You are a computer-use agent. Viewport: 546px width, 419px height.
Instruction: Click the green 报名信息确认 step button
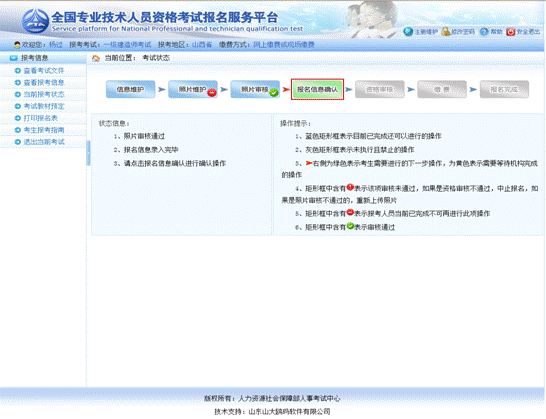(317, 90)
